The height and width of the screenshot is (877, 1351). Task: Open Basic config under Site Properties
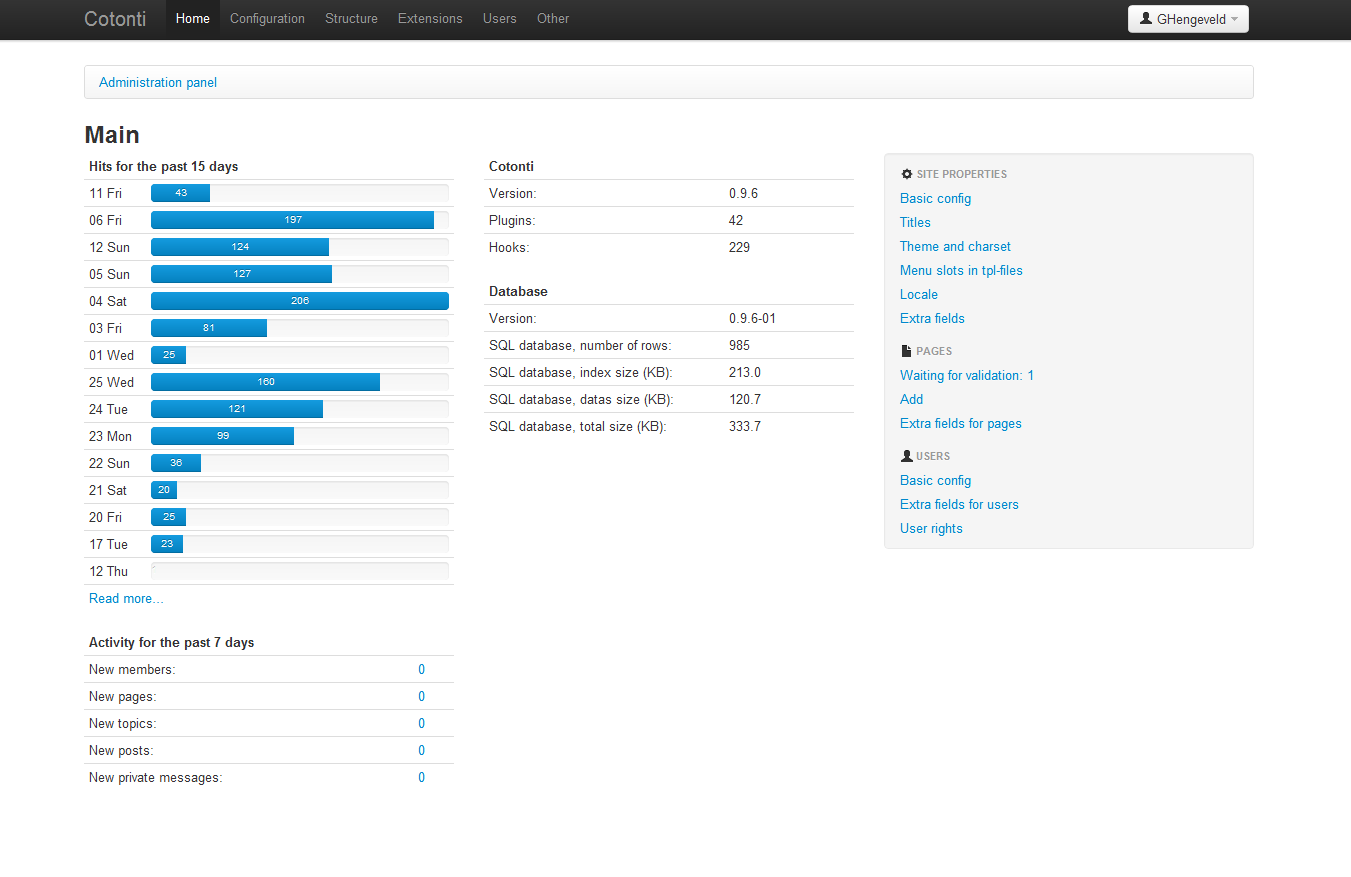coord(935,199)
